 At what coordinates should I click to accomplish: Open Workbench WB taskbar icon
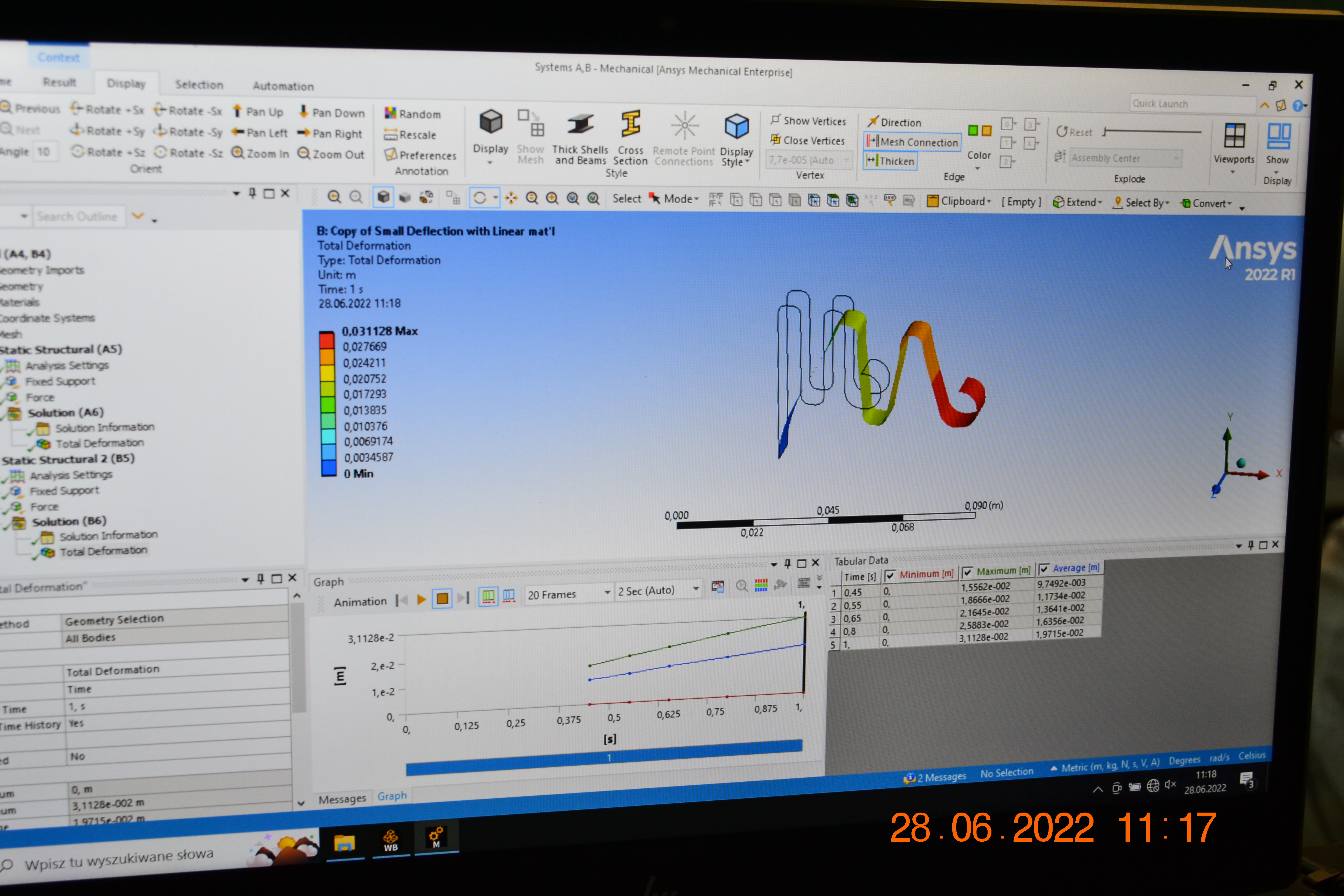tap(390, 841)
